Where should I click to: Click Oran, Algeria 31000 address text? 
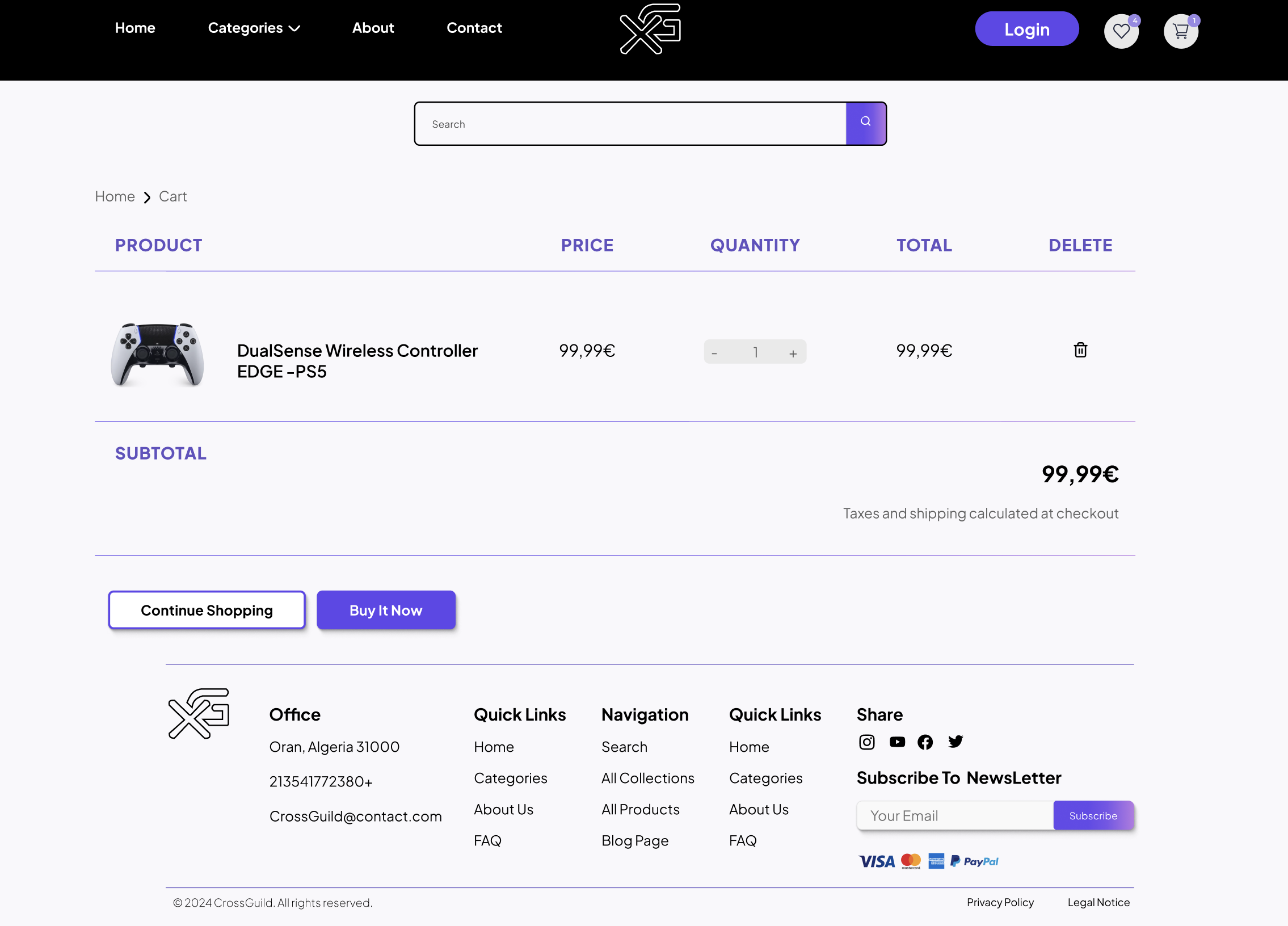335,747
